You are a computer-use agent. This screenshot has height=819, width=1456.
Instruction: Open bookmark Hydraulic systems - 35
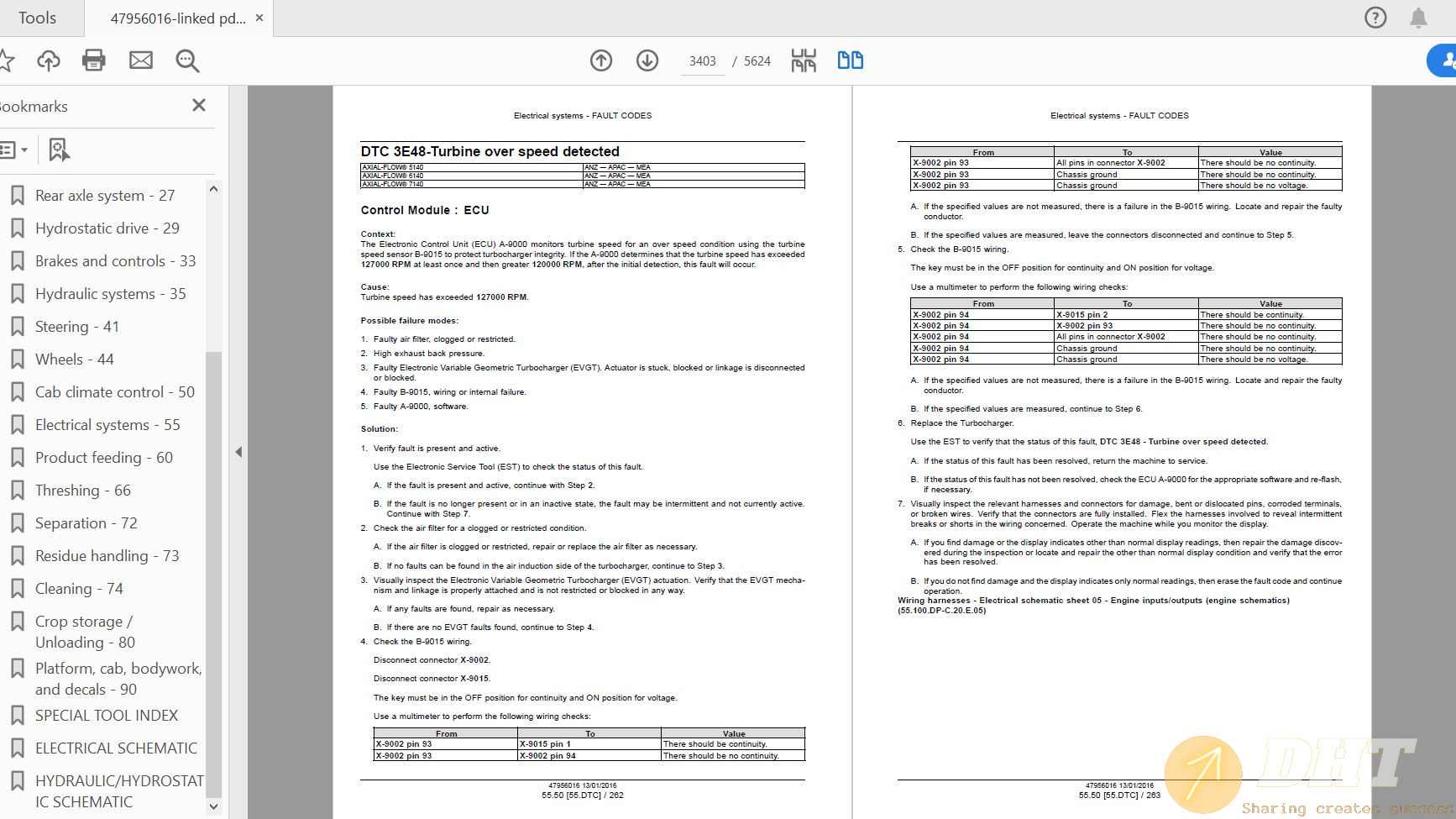(x=111, y=294)
